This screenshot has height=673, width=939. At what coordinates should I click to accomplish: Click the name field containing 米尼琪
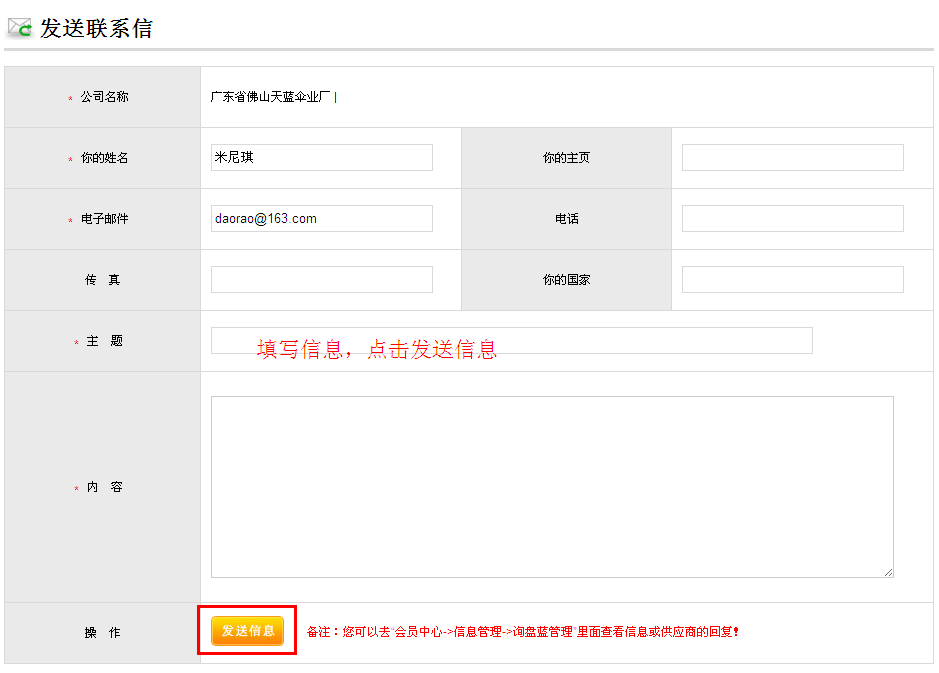tap(320, 157)
